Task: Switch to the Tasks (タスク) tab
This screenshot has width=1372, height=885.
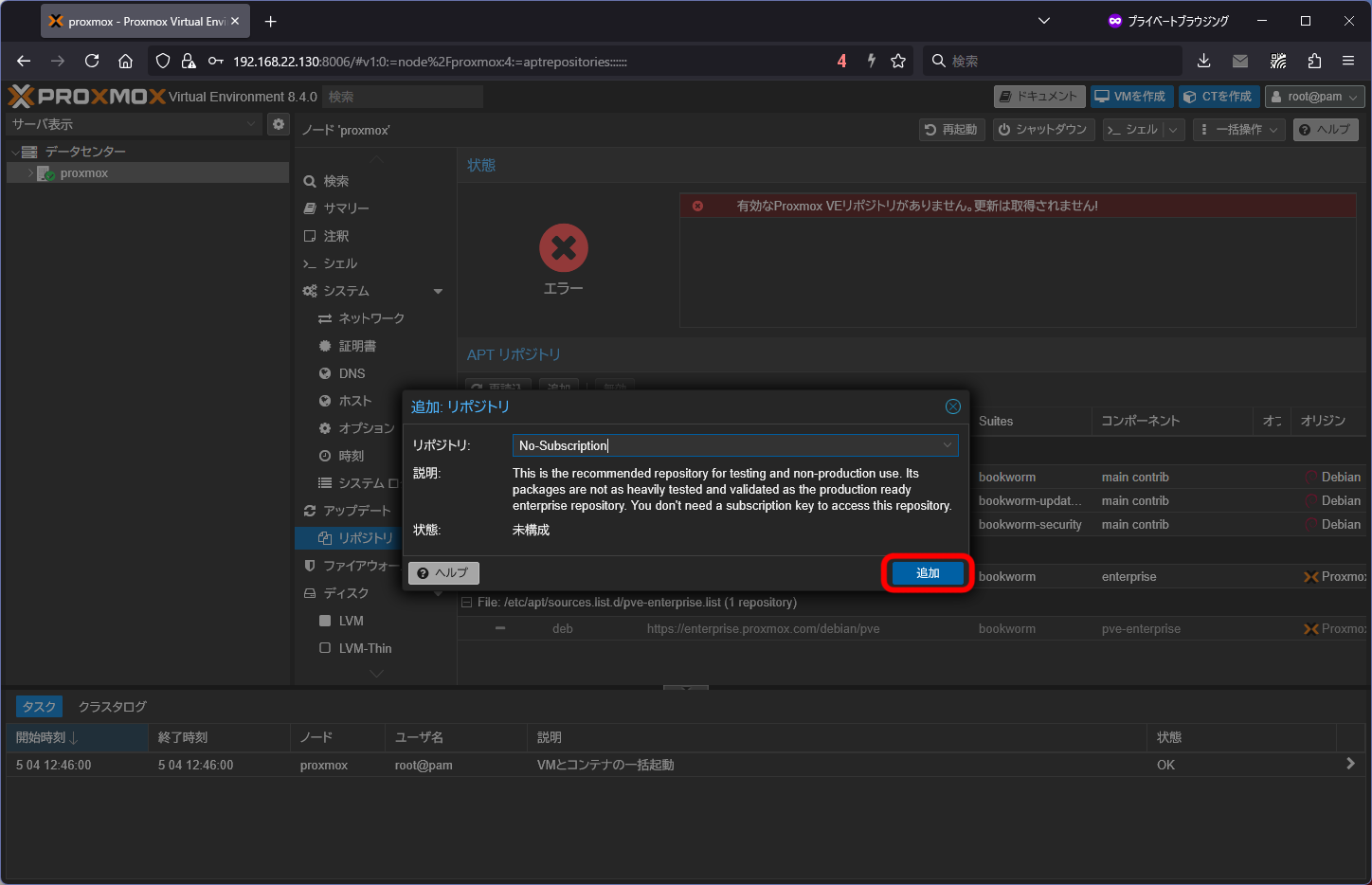Action: pyautogui.click(x=39, y=707)
